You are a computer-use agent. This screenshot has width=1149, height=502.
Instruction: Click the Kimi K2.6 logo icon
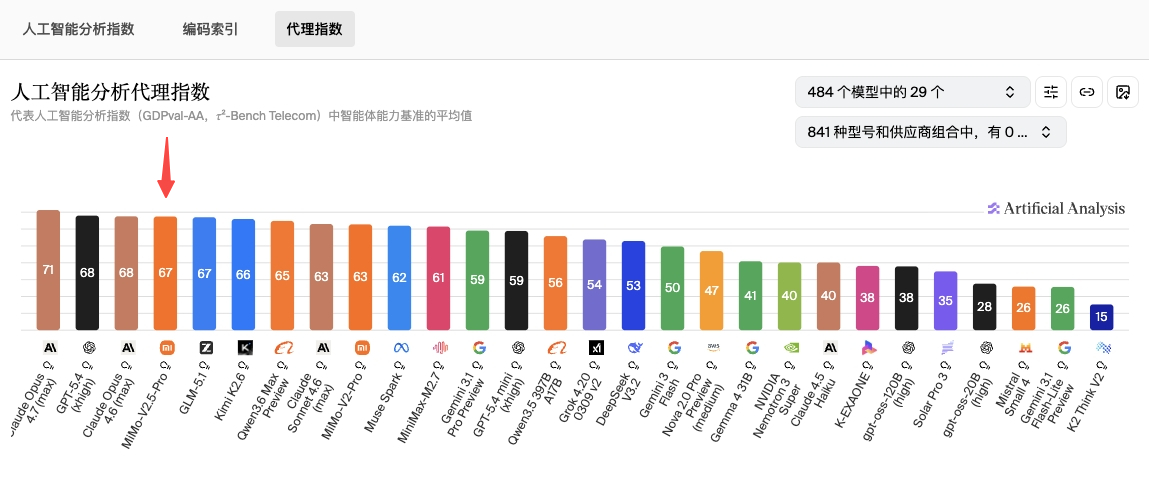[244, 347]
